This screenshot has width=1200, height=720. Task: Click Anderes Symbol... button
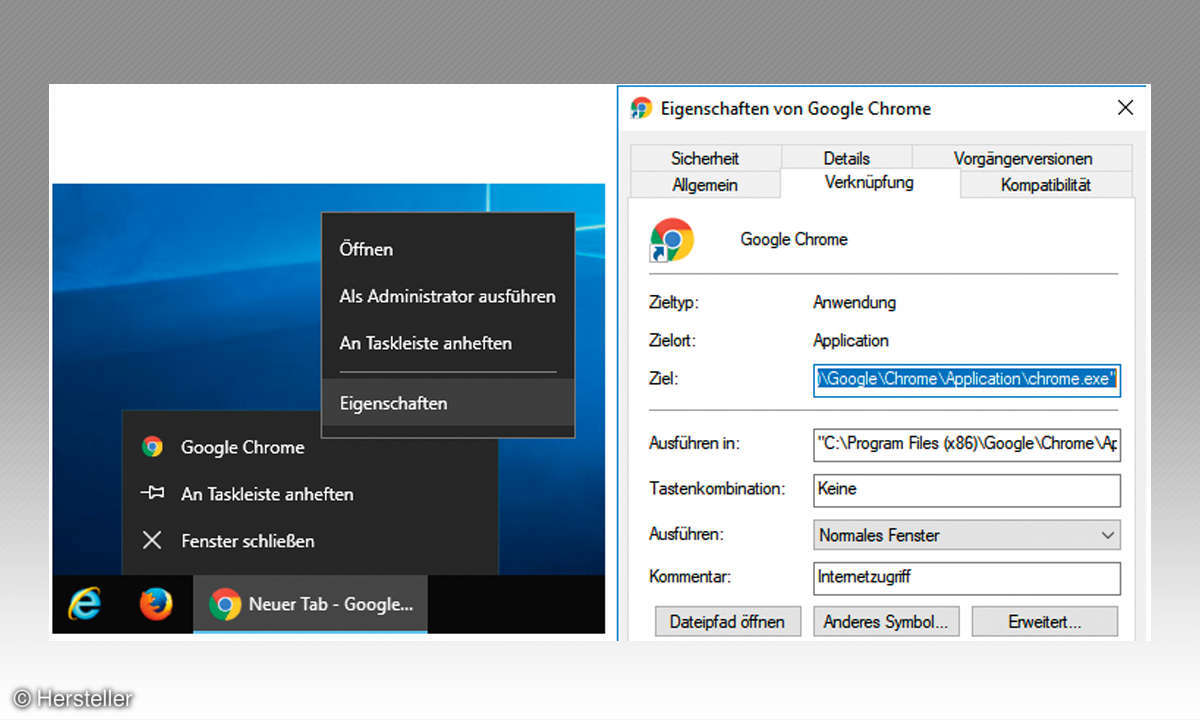(x=887, y=621)
